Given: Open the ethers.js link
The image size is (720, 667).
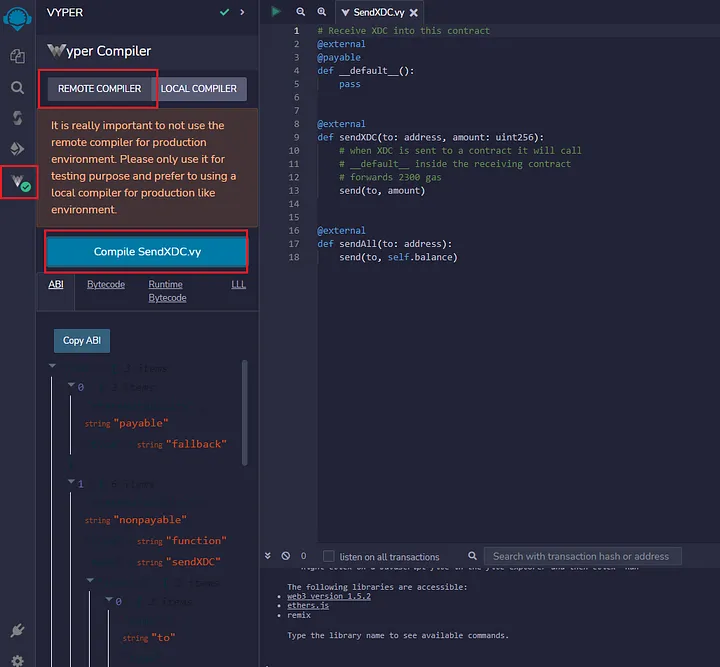Looking at the screenshot, I should tap(308, 605).
